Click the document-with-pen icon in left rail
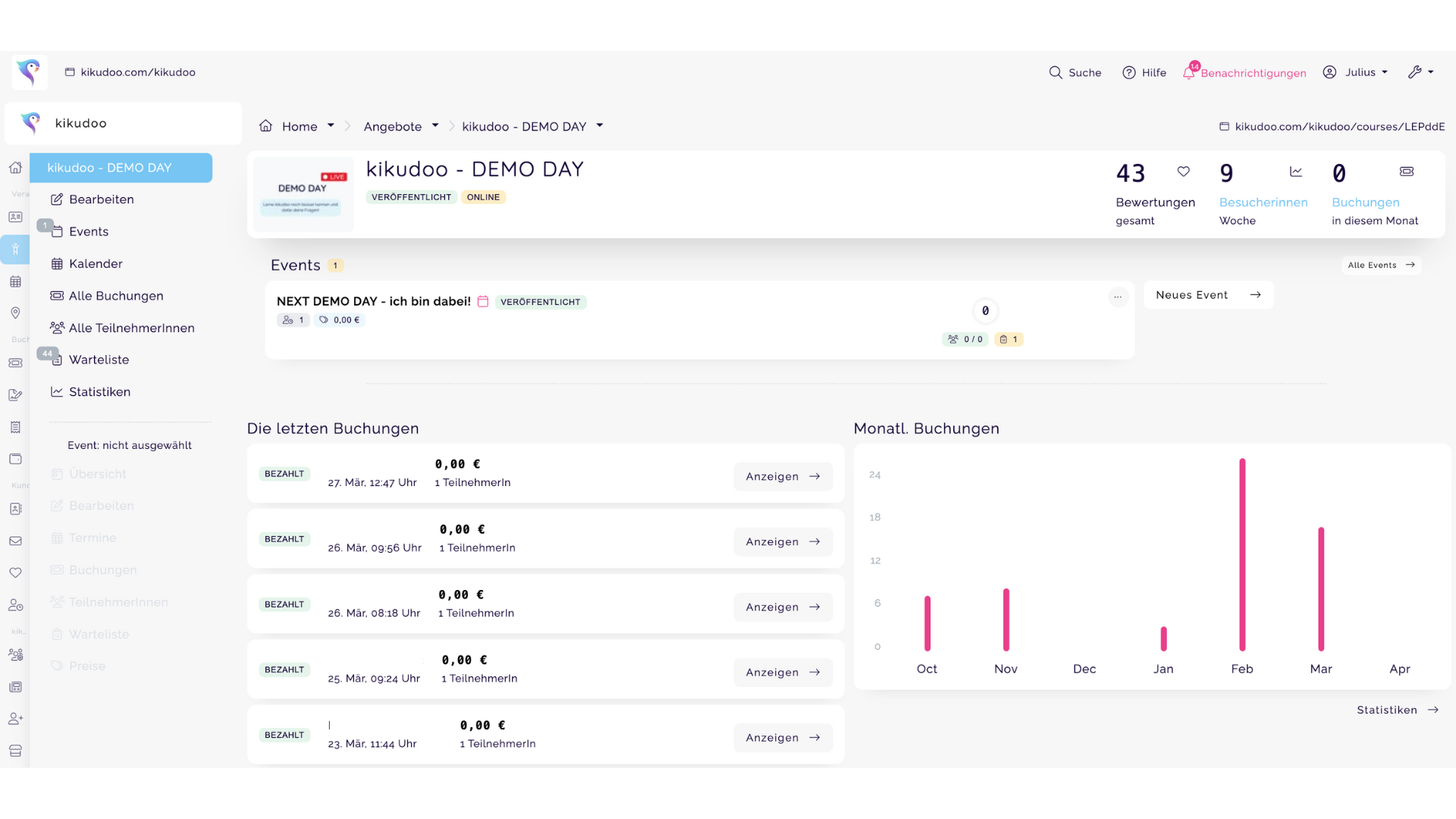1456x819 pixels. pyautogui.click(x=15, y=394)
